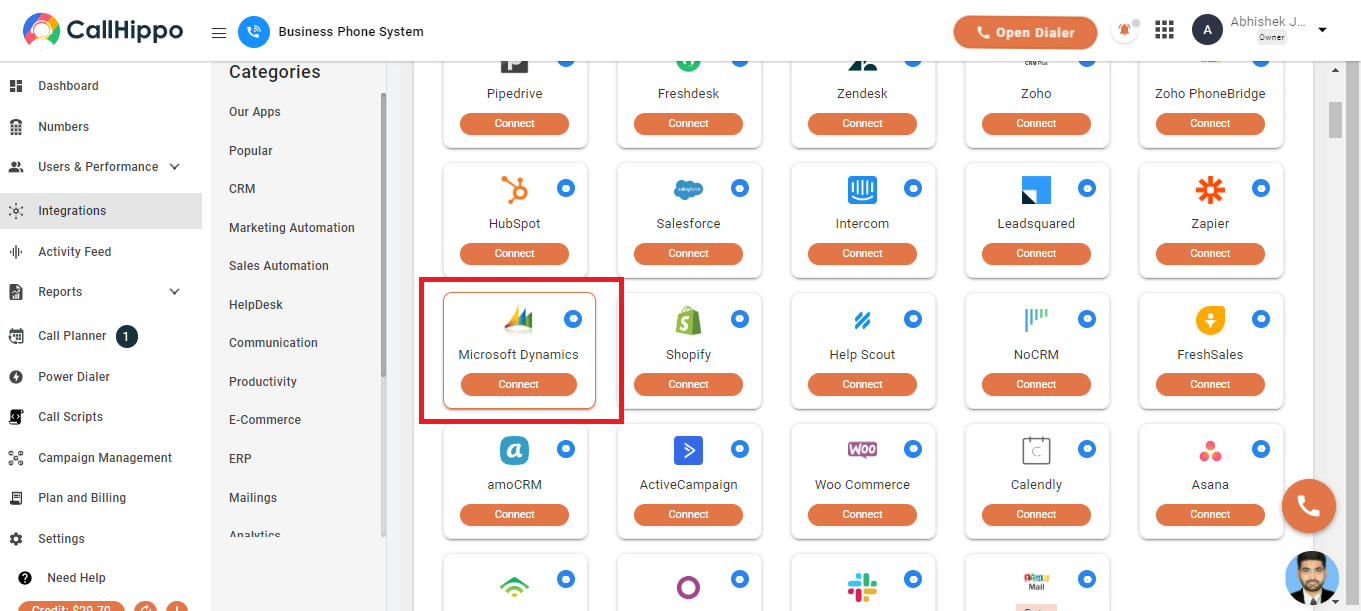The height and width of the screenshot is (611, 1361).
Task: Expand the Reports menu chevron
Action: click(174, 292)
